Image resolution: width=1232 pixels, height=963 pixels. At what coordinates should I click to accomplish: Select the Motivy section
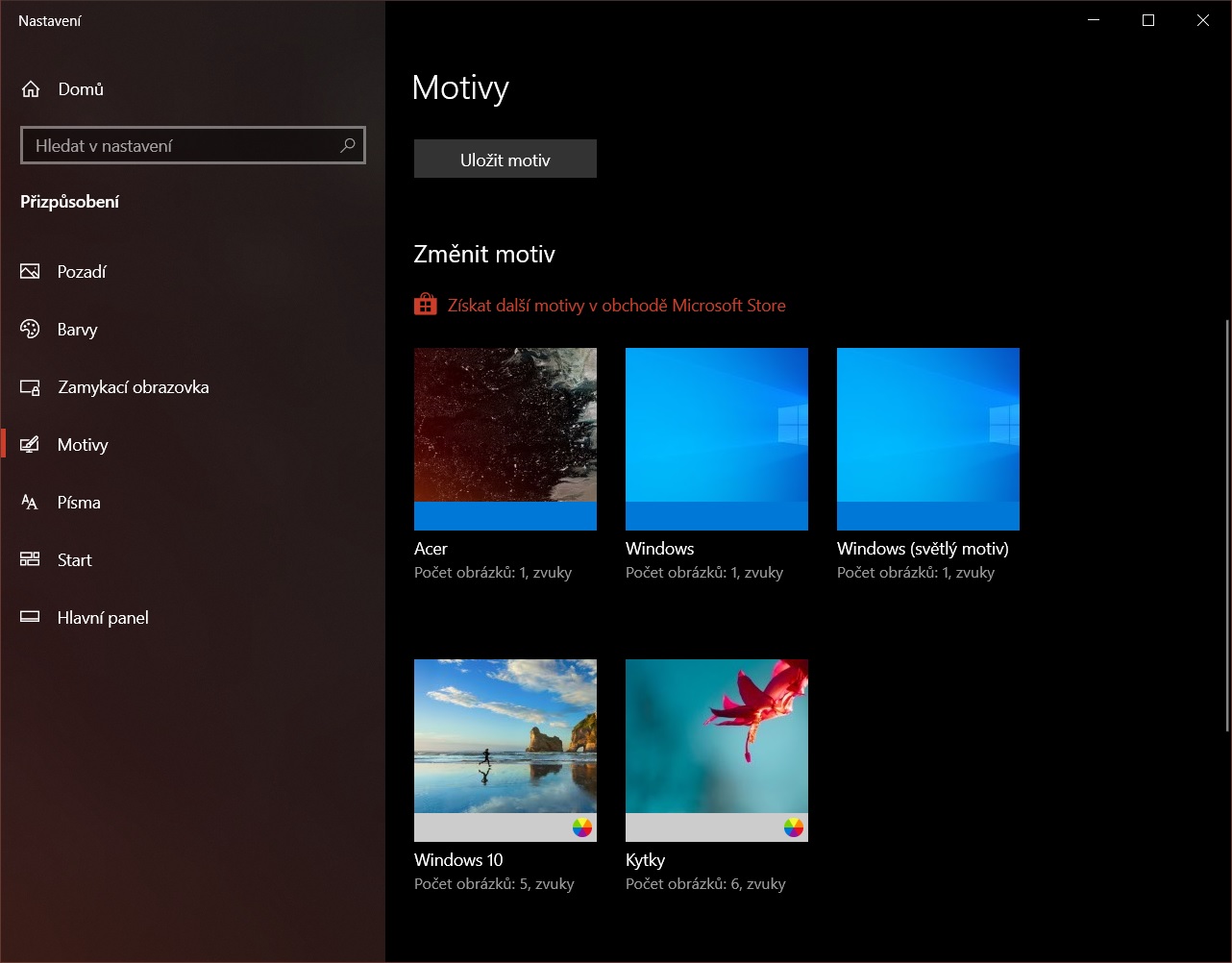pyautogui.click(x=192, y=445)
